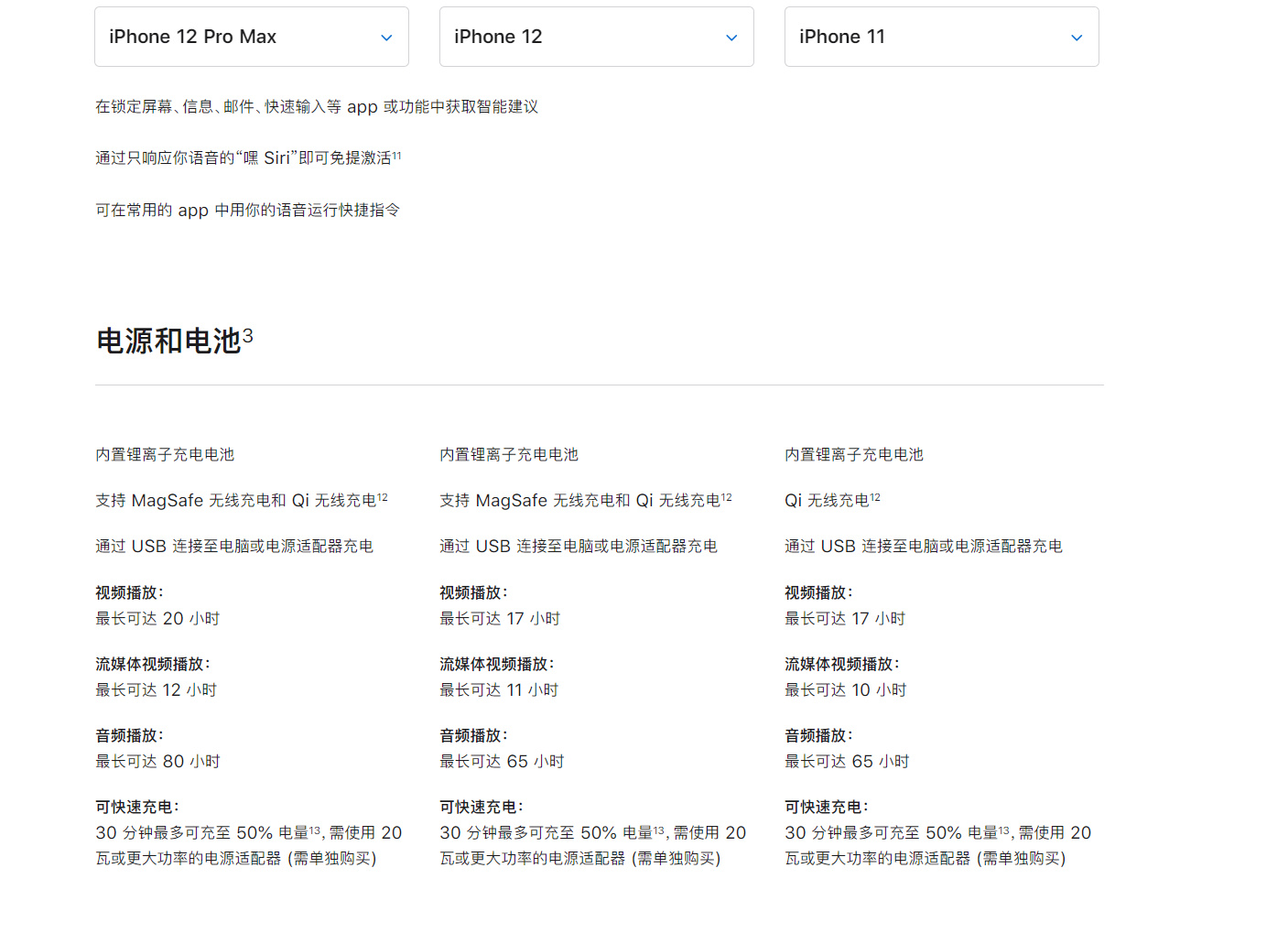Click 可快速充电 label in iPhone 12 Pro Max column
This screenshot has width=1288, height=933.
(x=137, y=807)
